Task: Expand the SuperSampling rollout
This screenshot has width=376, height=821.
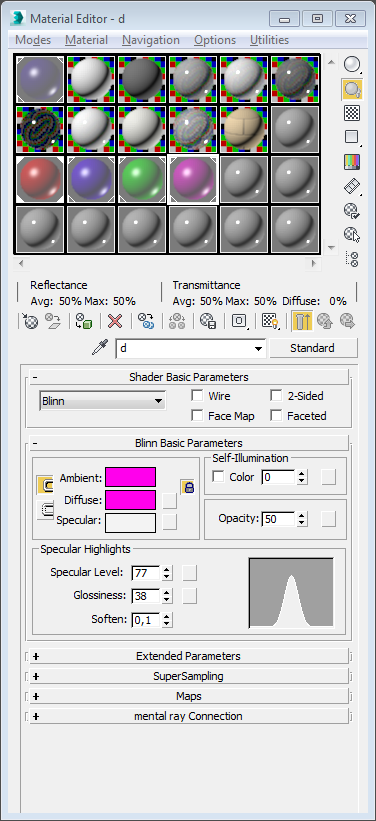Action: (x=189, y=676)
